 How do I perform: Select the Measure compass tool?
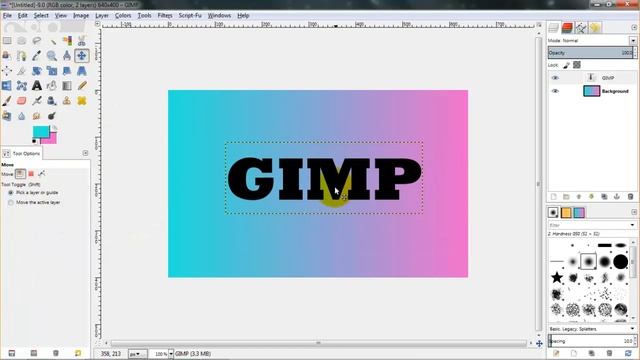(67, 56)
